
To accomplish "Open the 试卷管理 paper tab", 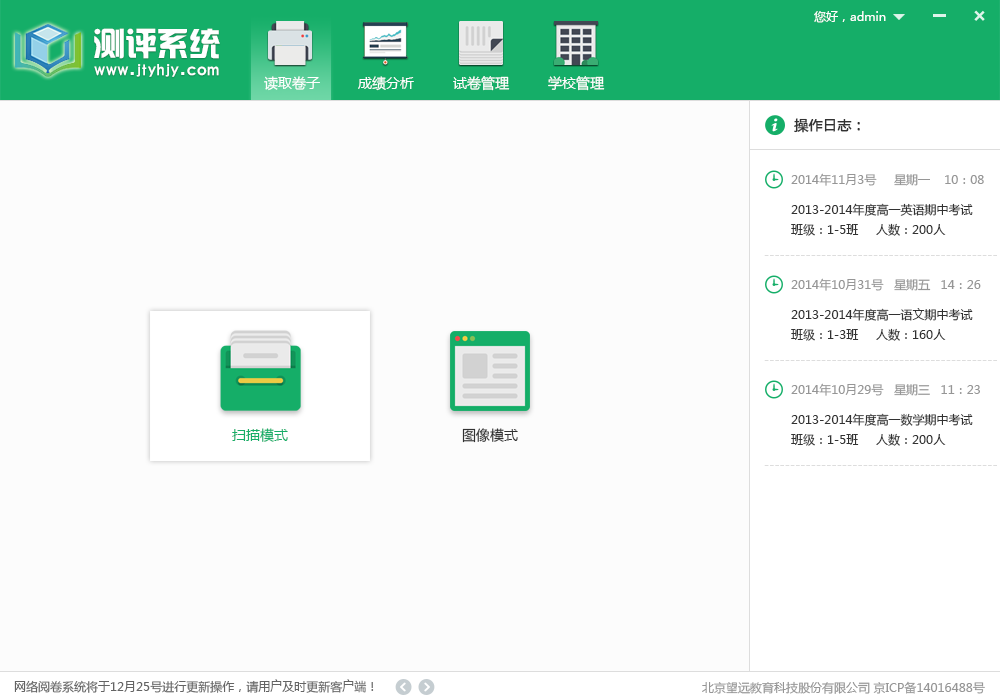I will [481, 56].
